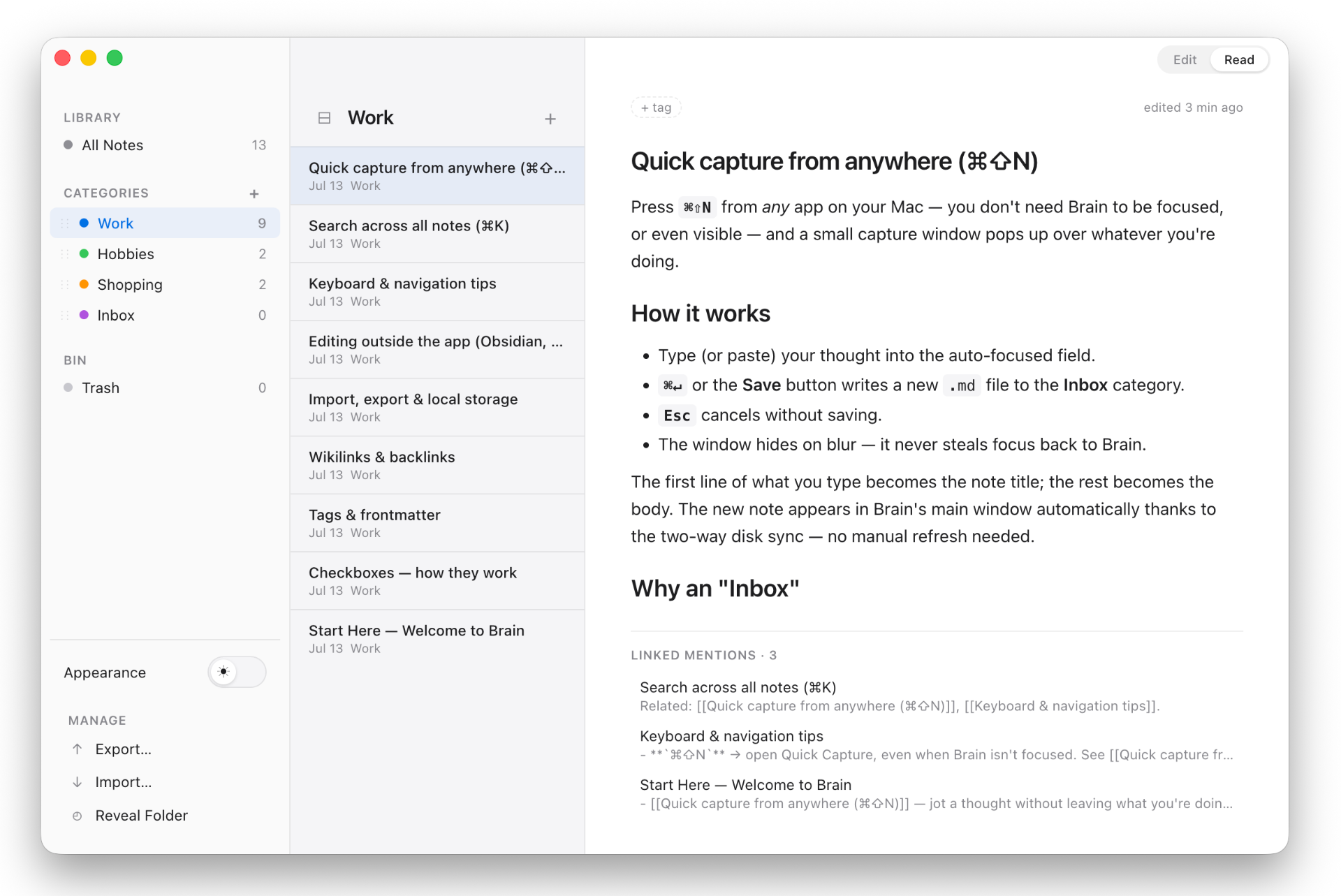Viewport: 1341px width, 896px height.
Task: Open Checkboxes — how they work note
Action: pyautogui.click(x=437, y=582)
